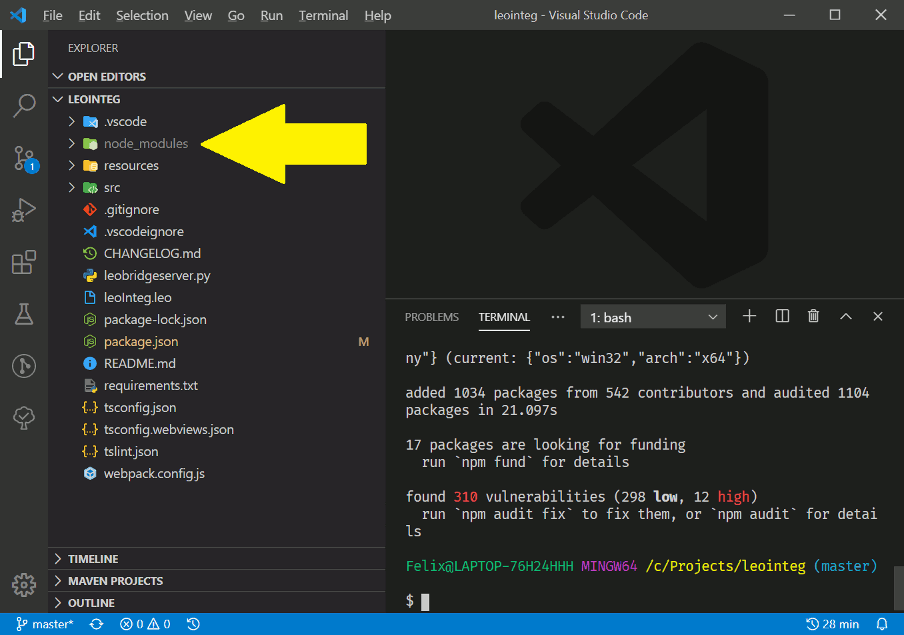
Task: Open the File menu
Action: tap(52, 16)
